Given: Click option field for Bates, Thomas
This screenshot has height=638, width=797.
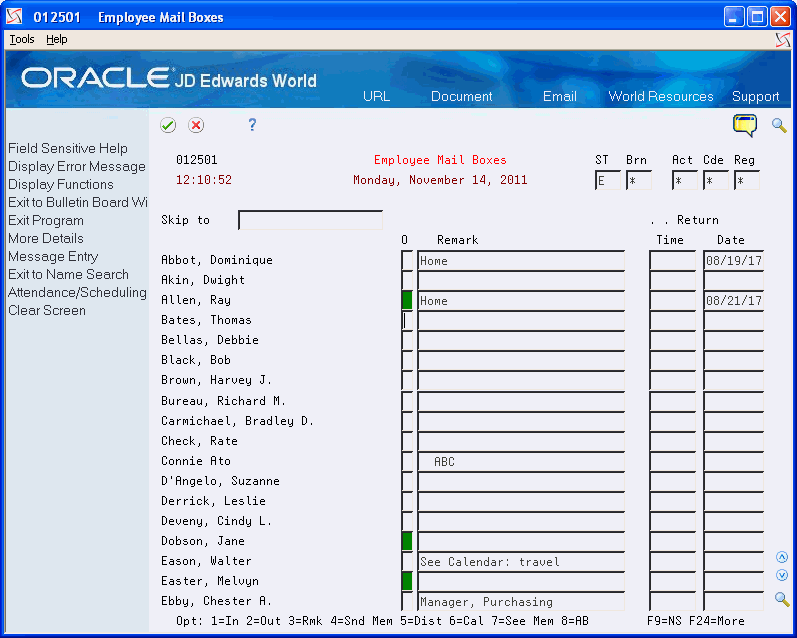Looking at the screenshot, I should pyautogui.click(x=407, y=320).
